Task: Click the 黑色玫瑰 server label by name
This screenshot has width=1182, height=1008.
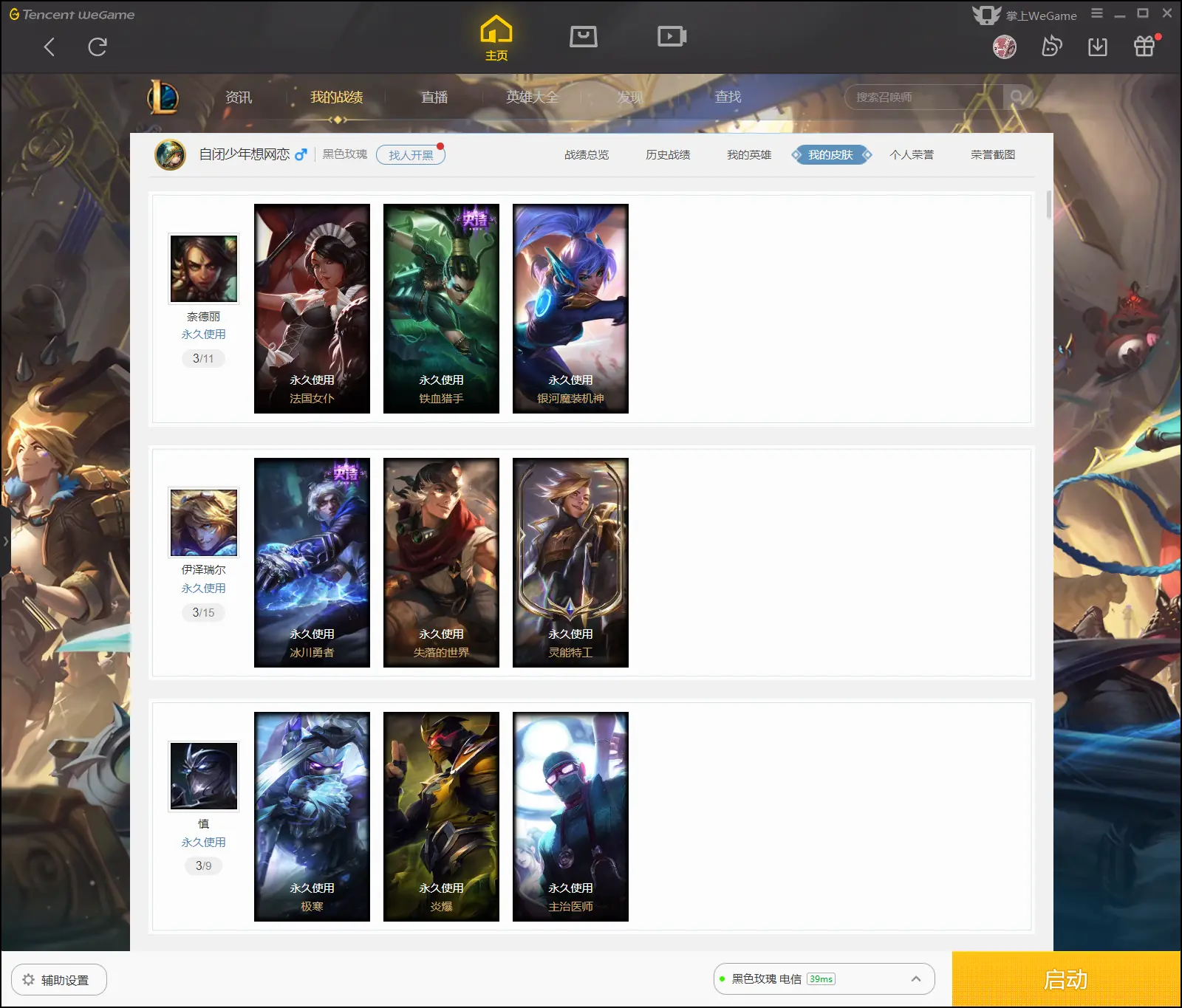Action: tap(345, 154)
